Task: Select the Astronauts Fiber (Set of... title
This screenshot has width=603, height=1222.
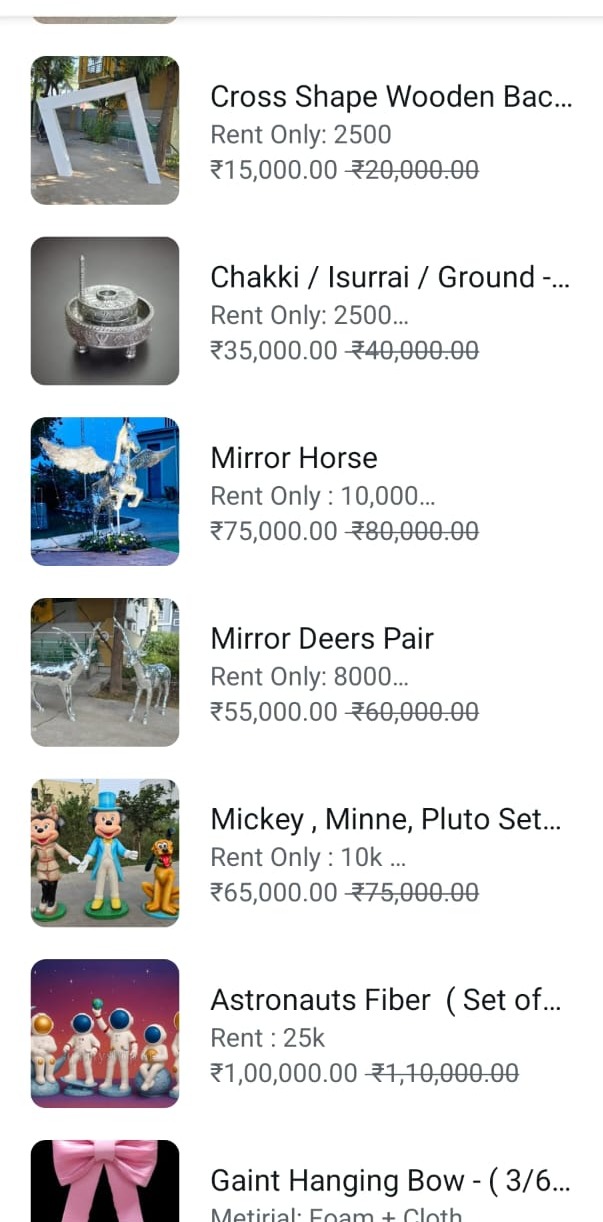Action: click(386, 1000)
